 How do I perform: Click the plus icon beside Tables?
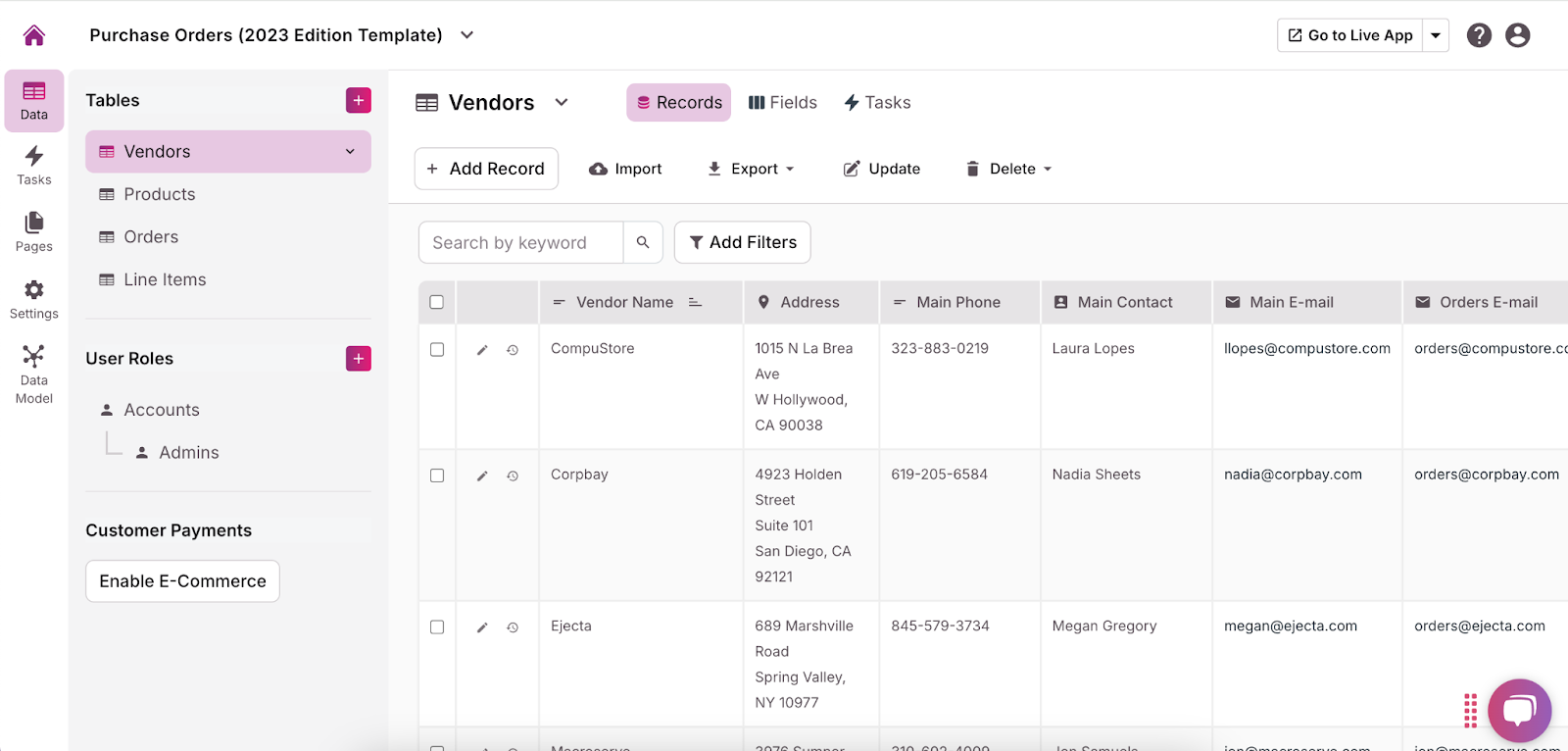tap(359, 100)
